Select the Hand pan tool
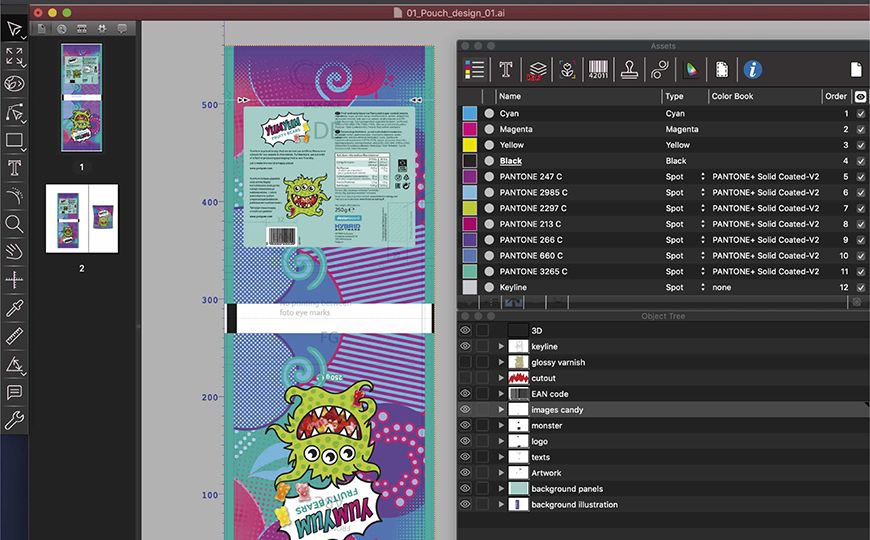 (x=14, y=251)
